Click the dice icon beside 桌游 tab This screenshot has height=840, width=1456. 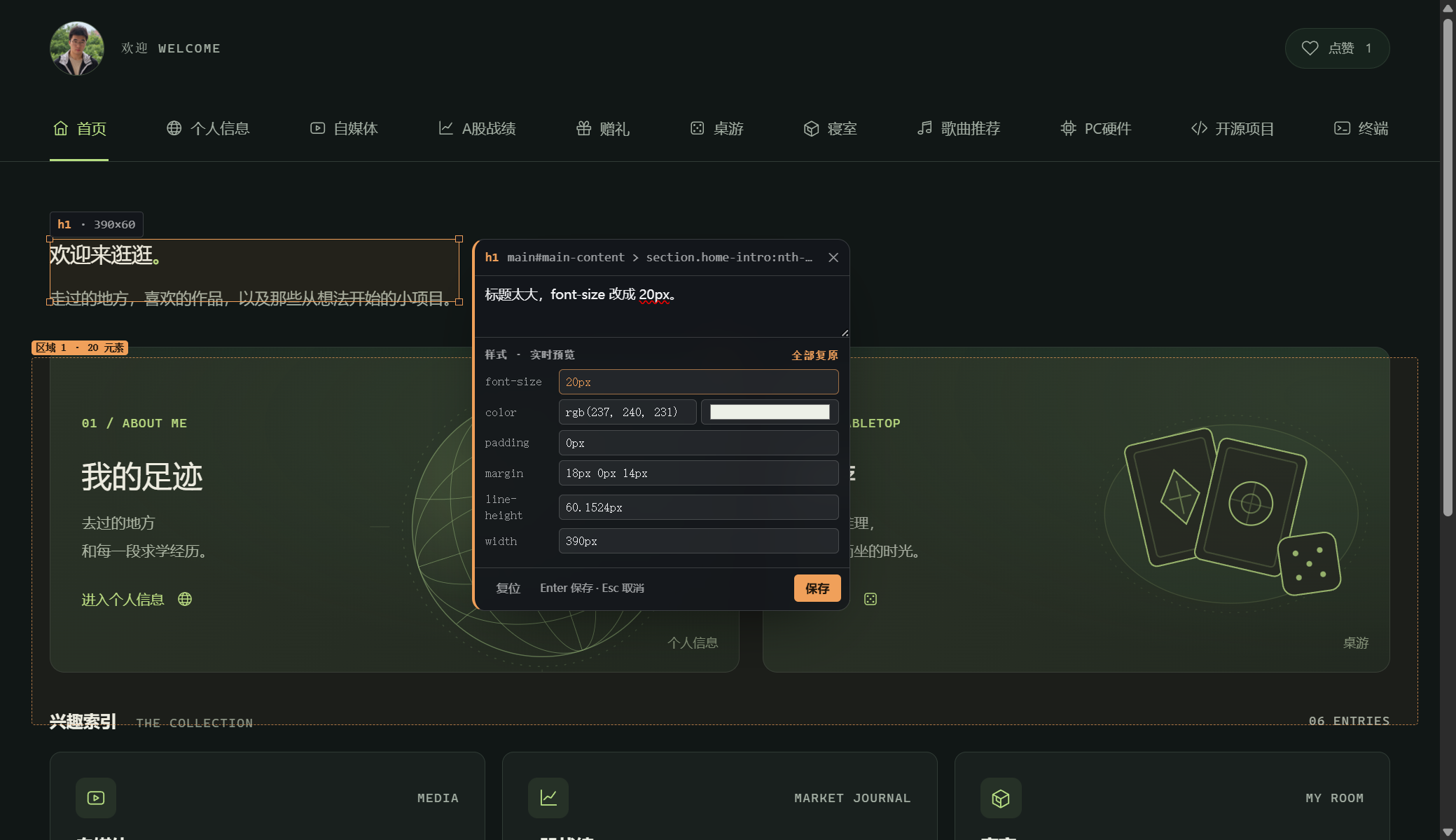click(x=697, y=128)
